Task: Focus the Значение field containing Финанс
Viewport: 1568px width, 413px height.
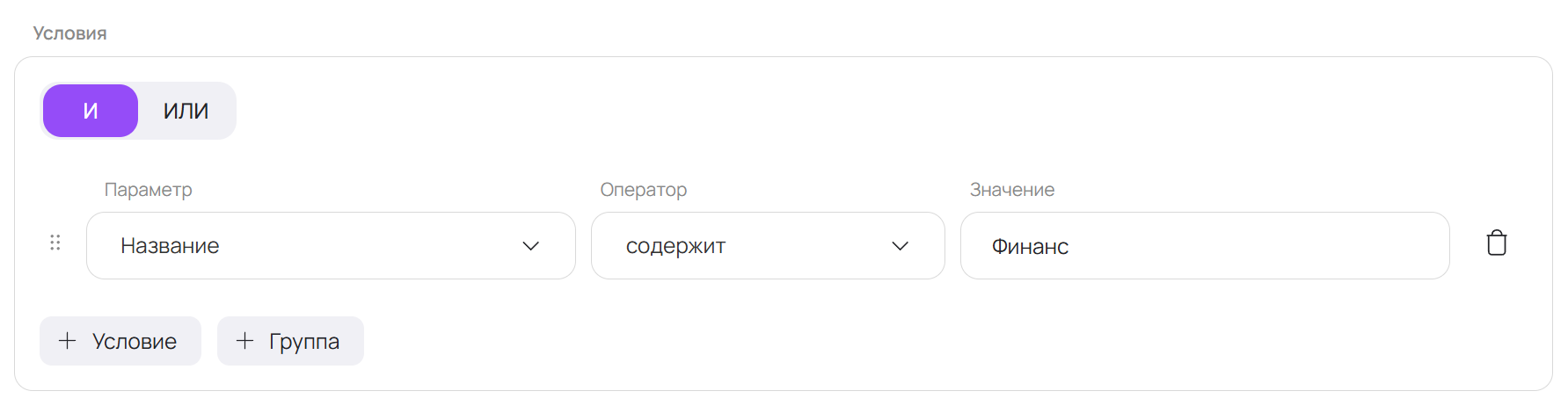Action: coord(1204,246)
